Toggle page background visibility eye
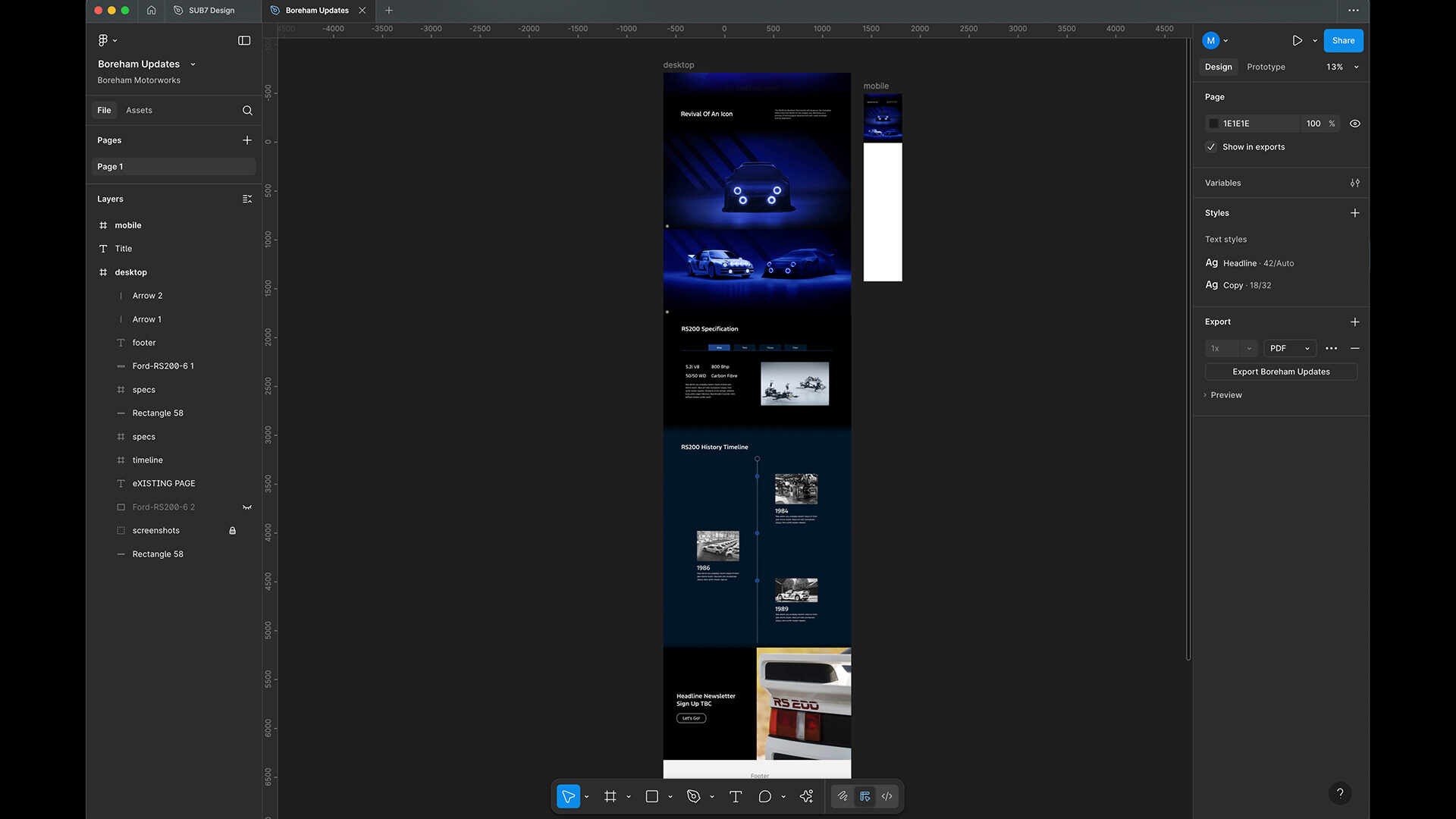This screenshot has height=819, width=1456. point(1354,124)
